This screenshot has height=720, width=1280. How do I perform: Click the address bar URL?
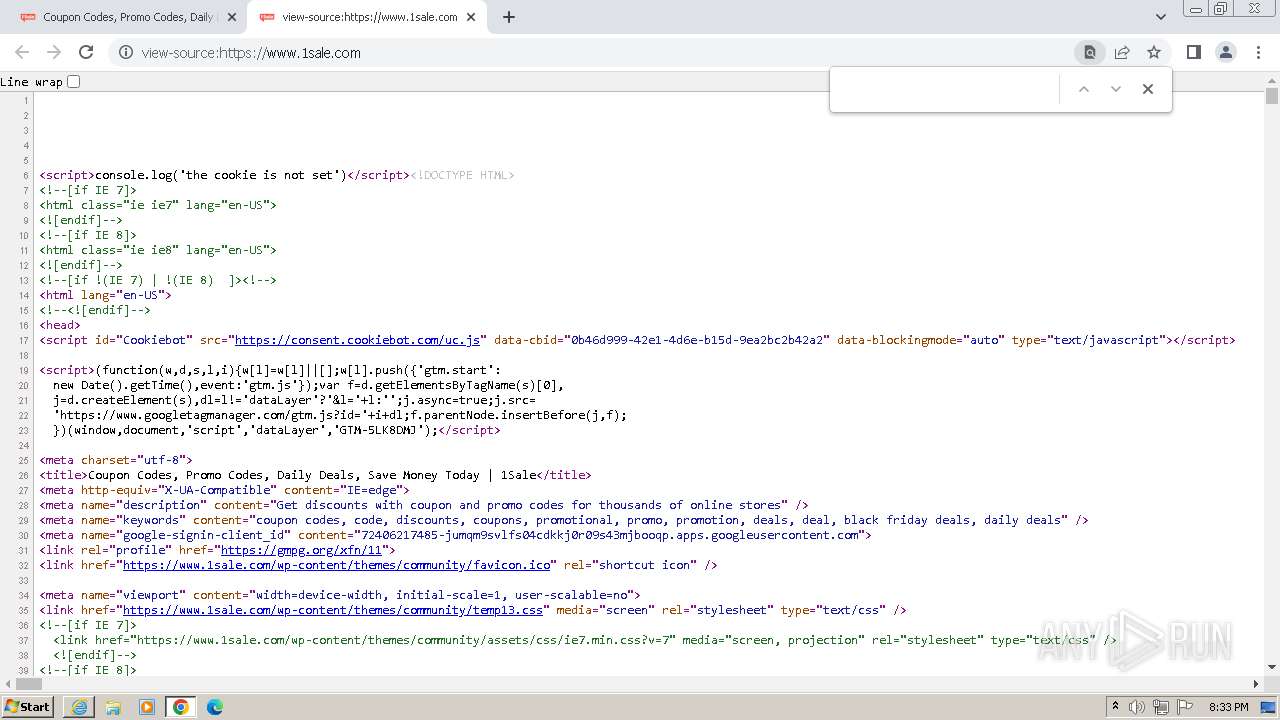(x=251, y=53)
